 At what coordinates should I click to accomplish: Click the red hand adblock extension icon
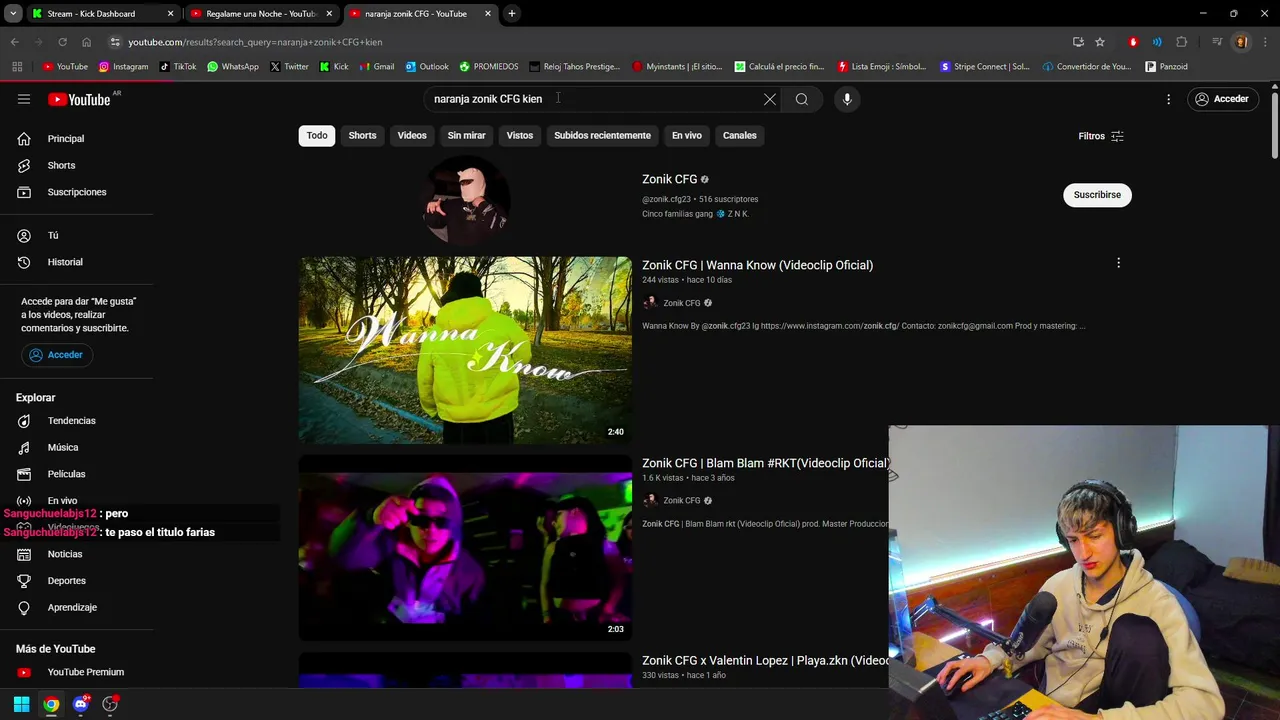(1133, 42)
